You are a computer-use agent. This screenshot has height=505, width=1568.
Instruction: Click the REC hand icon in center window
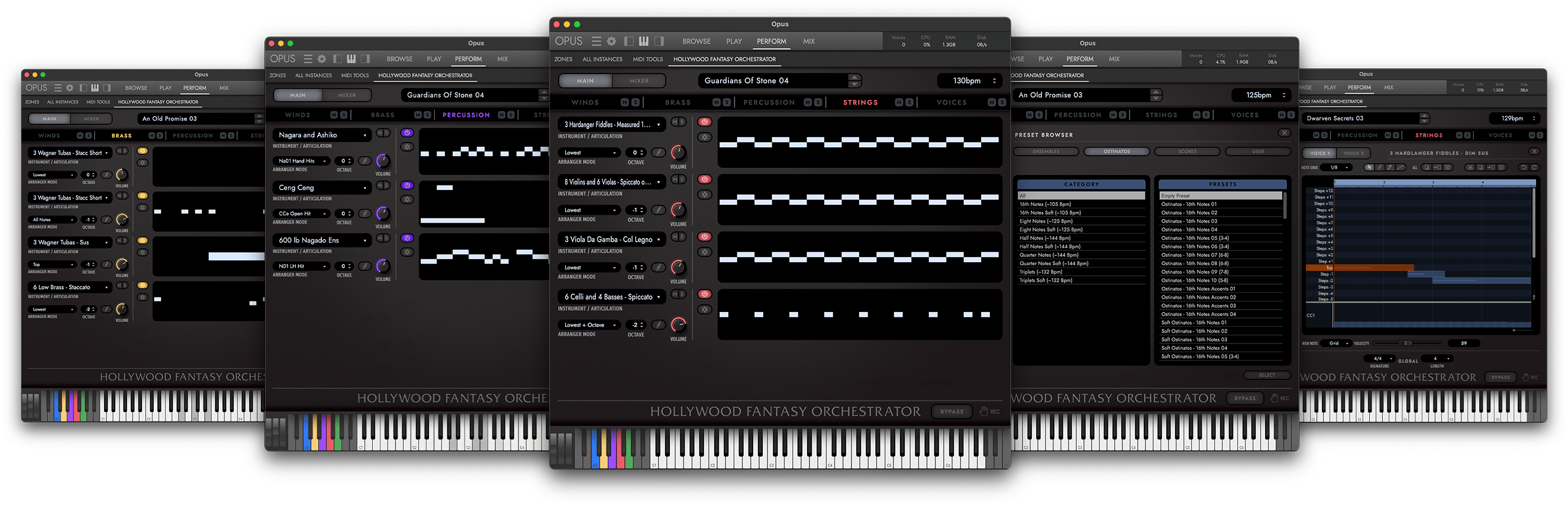(x=983, y=412)
